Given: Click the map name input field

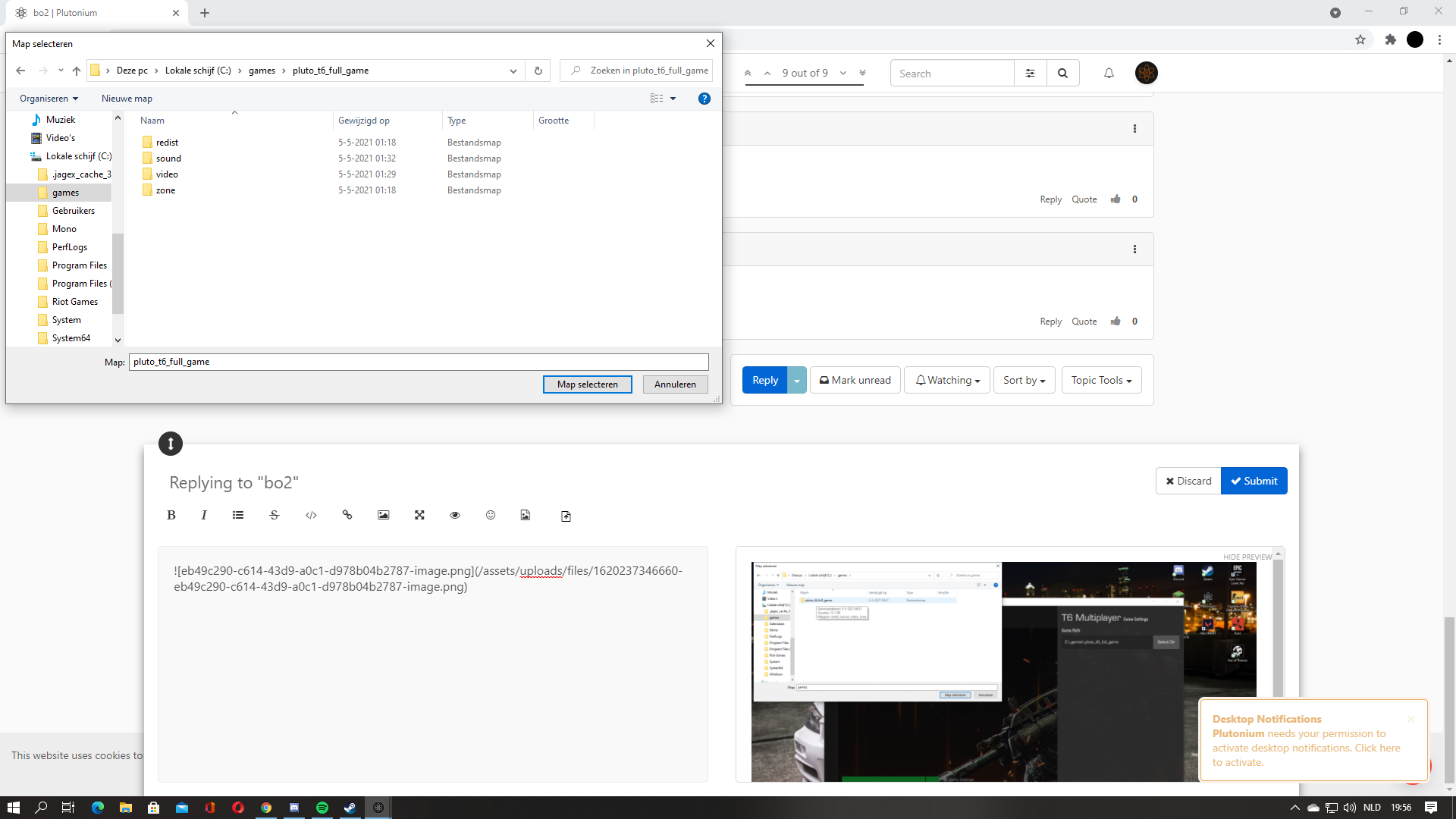Looking at the screenshot, I should click(418, 361).
